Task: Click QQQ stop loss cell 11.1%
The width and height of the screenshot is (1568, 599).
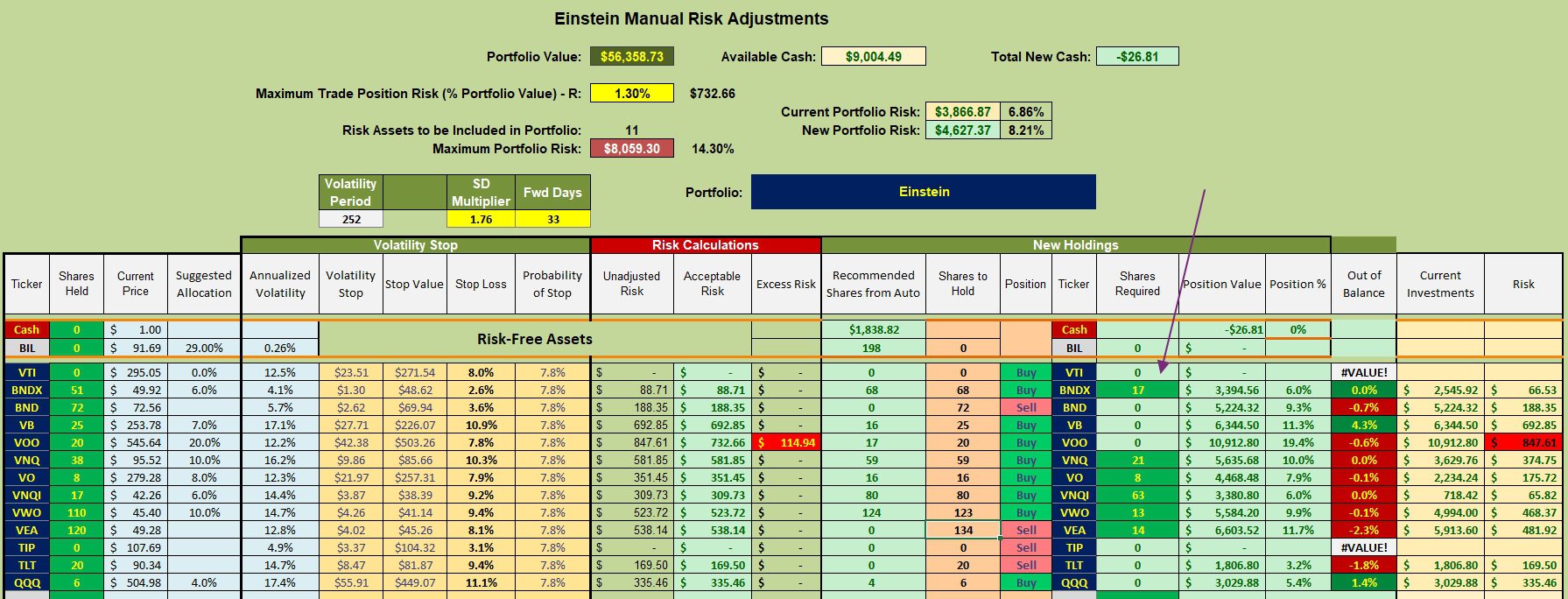Action: [481, 582]
